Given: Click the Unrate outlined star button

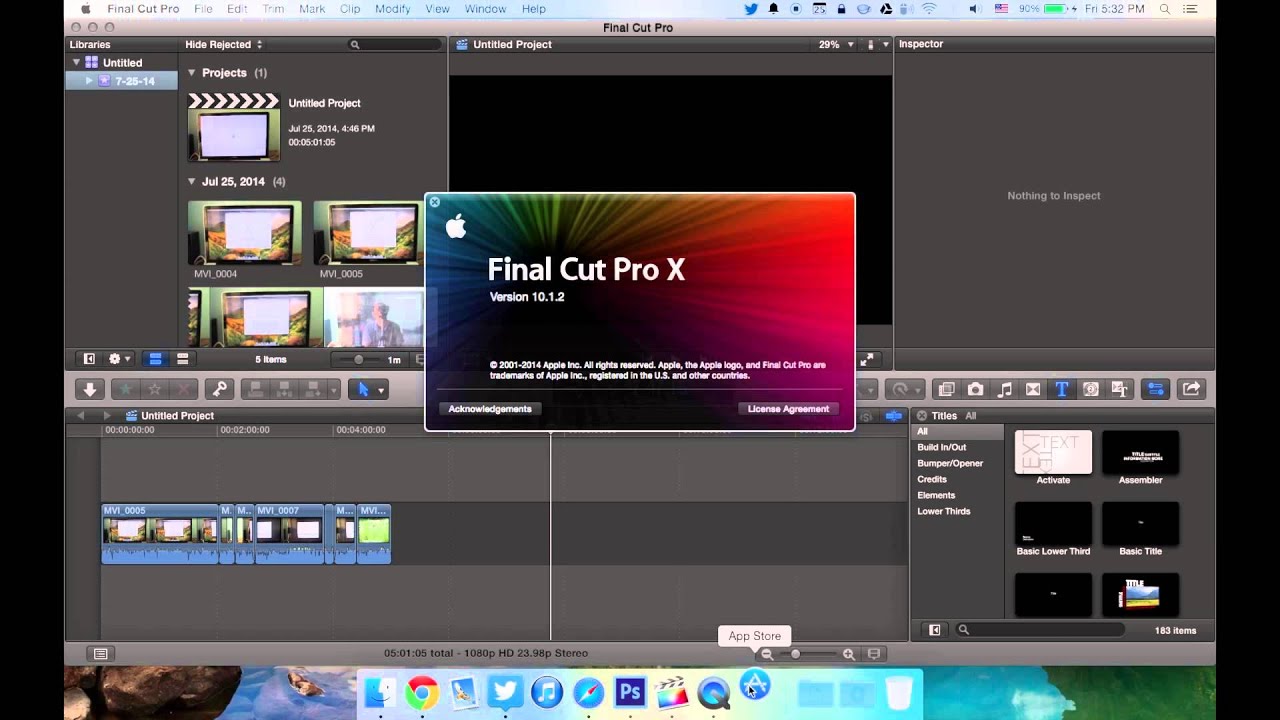Looking at the screenshot, I should click(x=155, y=389).
